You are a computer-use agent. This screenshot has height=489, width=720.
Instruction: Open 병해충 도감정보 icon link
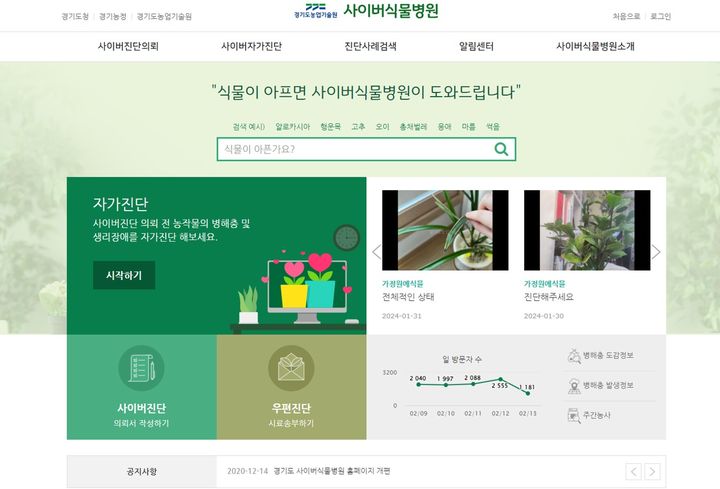pyautogui.click(x=575, y=355)
